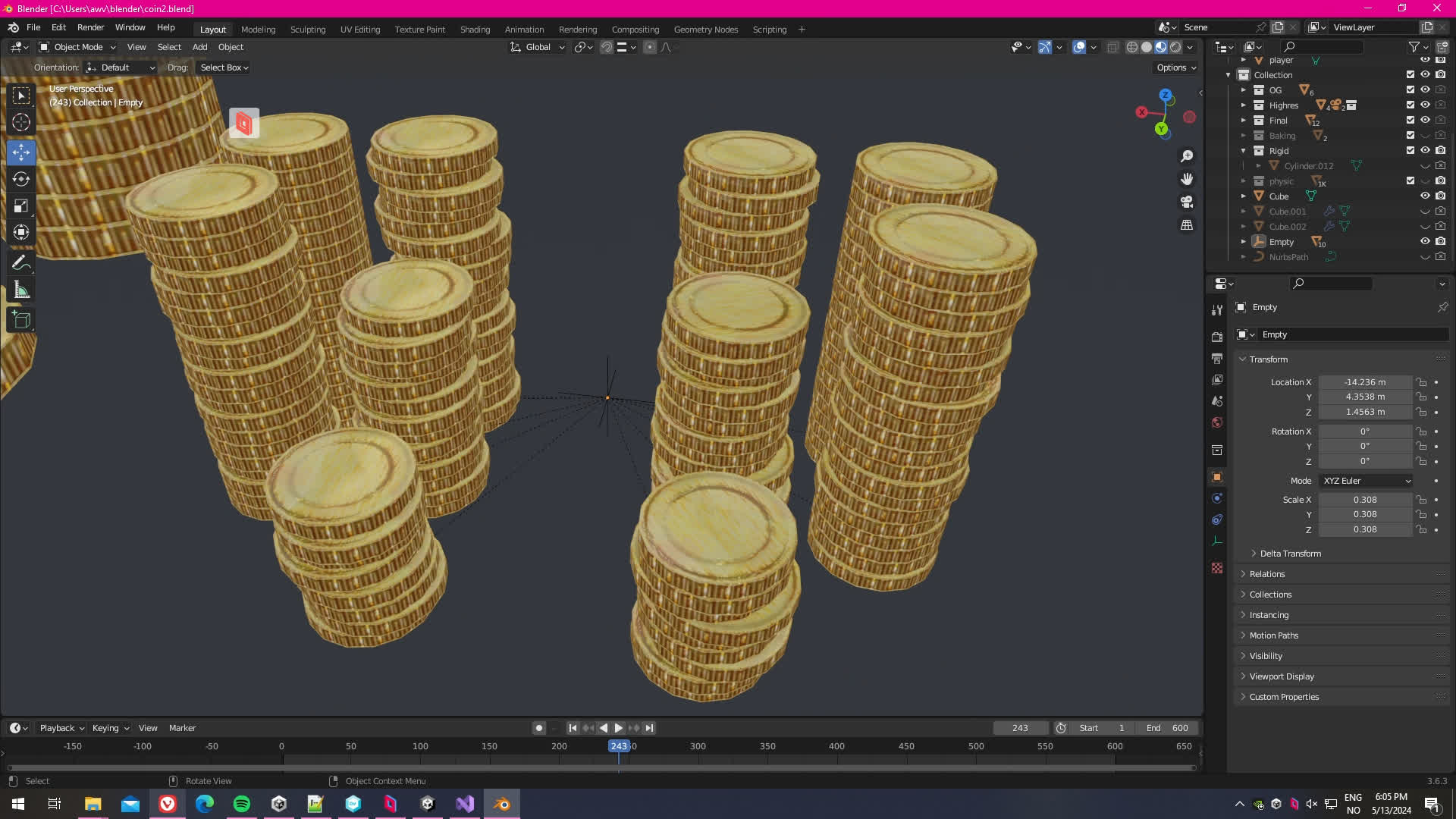Open the Rotation Mode XYZ Euler dropdown
The image size is (1456, 819).
(1366, 481)
